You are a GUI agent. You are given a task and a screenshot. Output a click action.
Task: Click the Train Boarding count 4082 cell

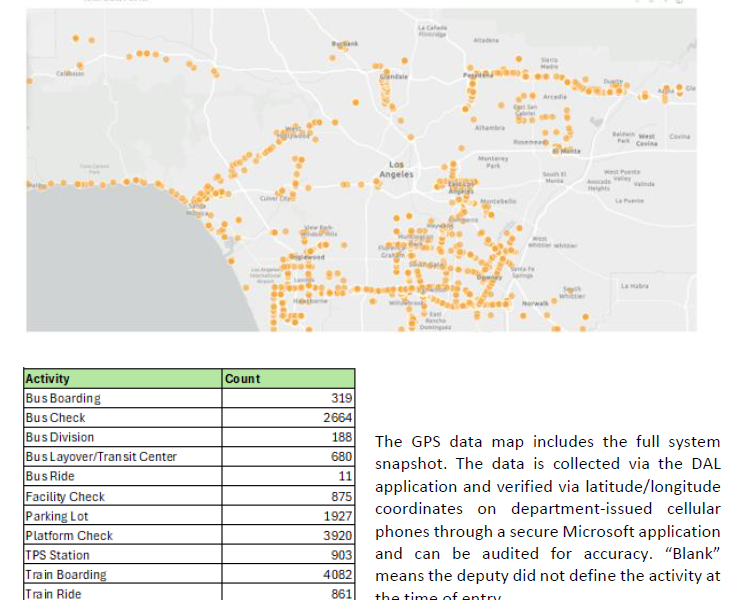pos(337,575)
